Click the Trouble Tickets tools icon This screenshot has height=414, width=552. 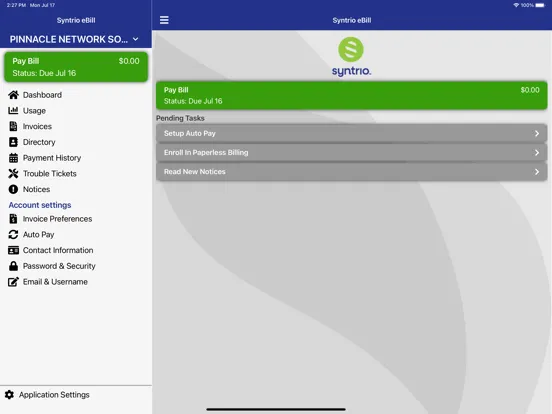pyautogui.click(x=13, y=174)
